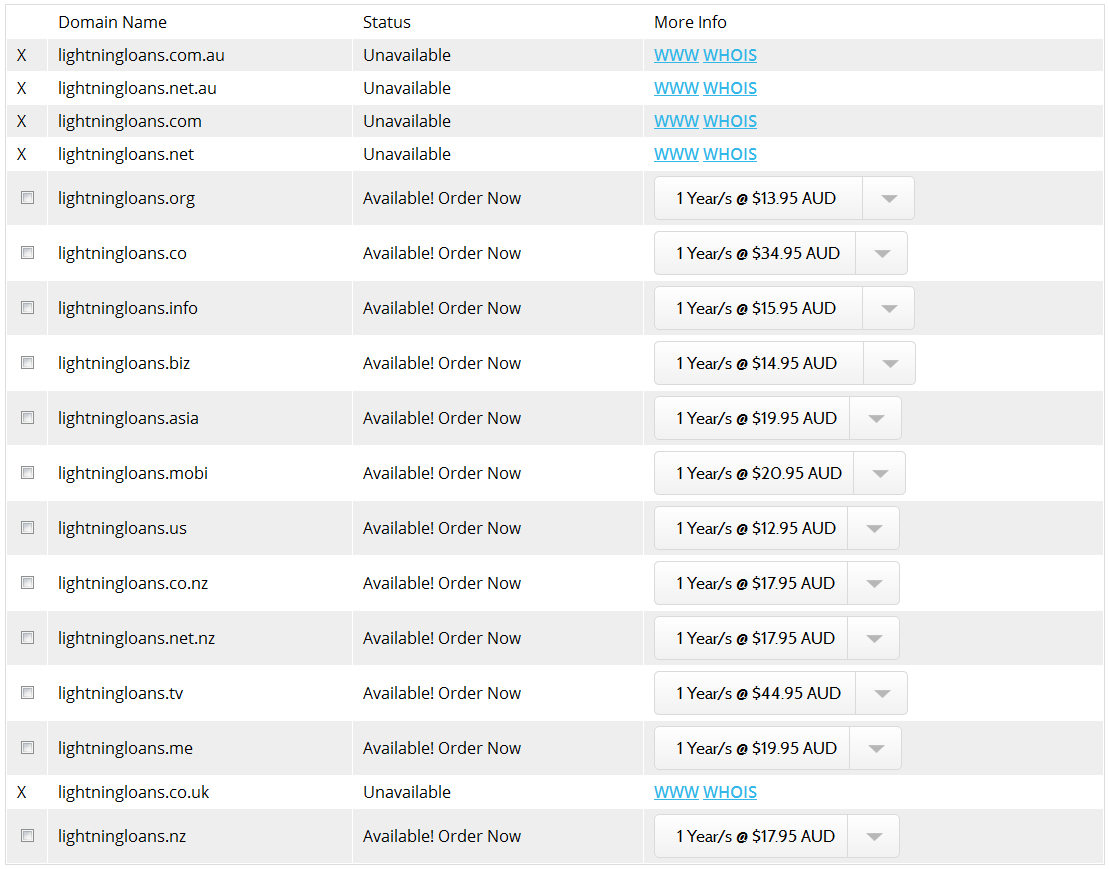Expand the lightningloans.asia registration period dropdown
The height and width of the screenshot is (869, 1109).
point(875,418)
